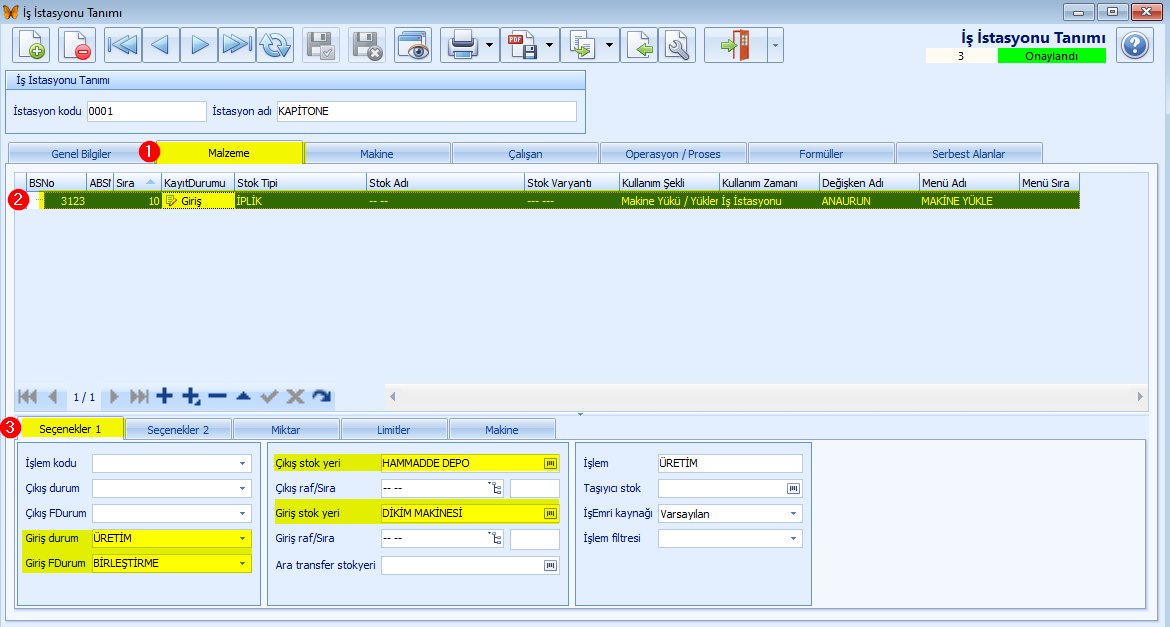Expand copy documents dropdown arrow

(x=609, y=46)
